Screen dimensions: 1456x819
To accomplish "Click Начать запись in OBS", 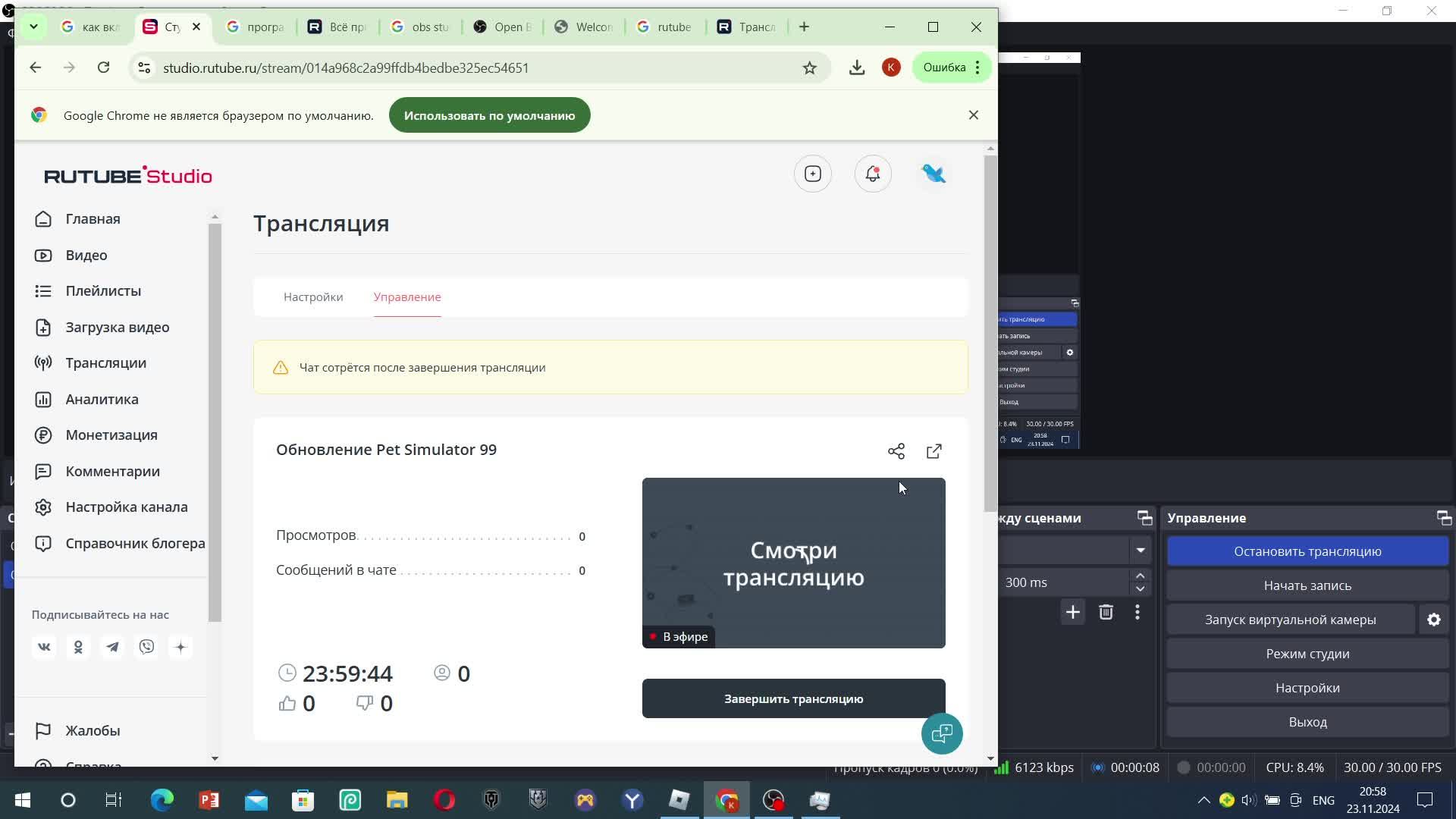I will 1308,586.
